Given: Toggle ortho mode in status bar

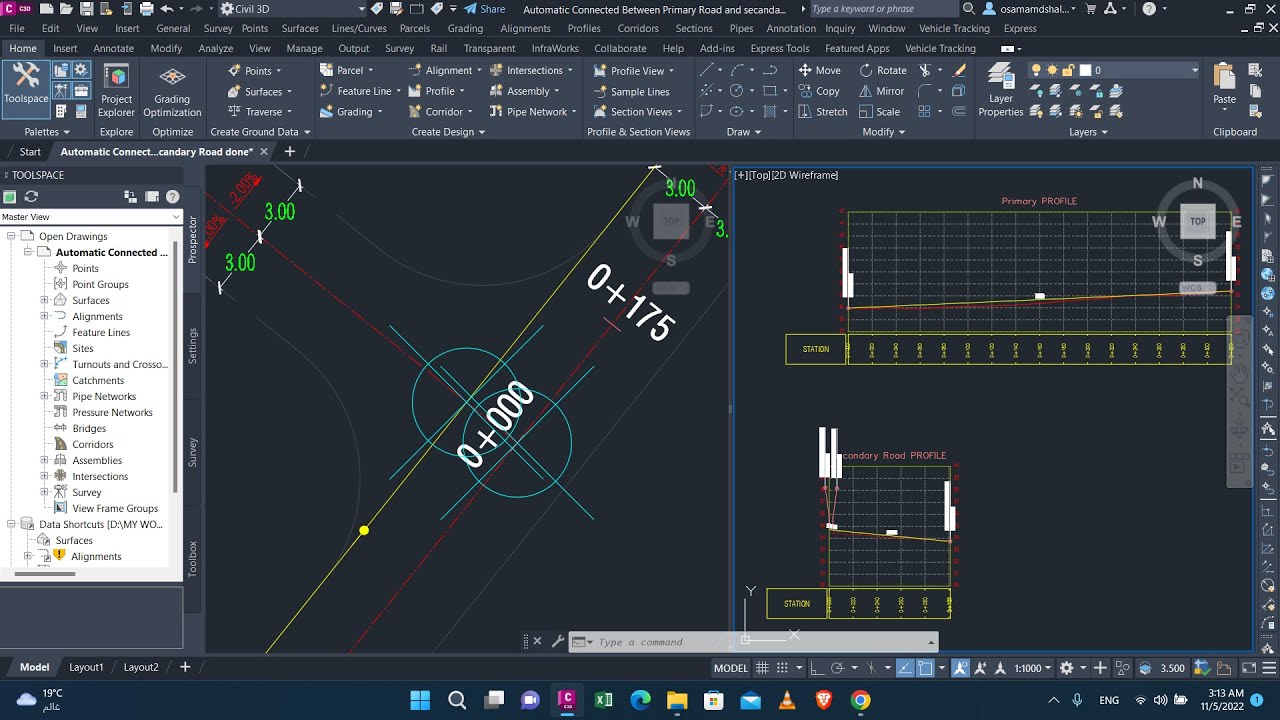Looking at the screenshot, I should coord(816,668).
